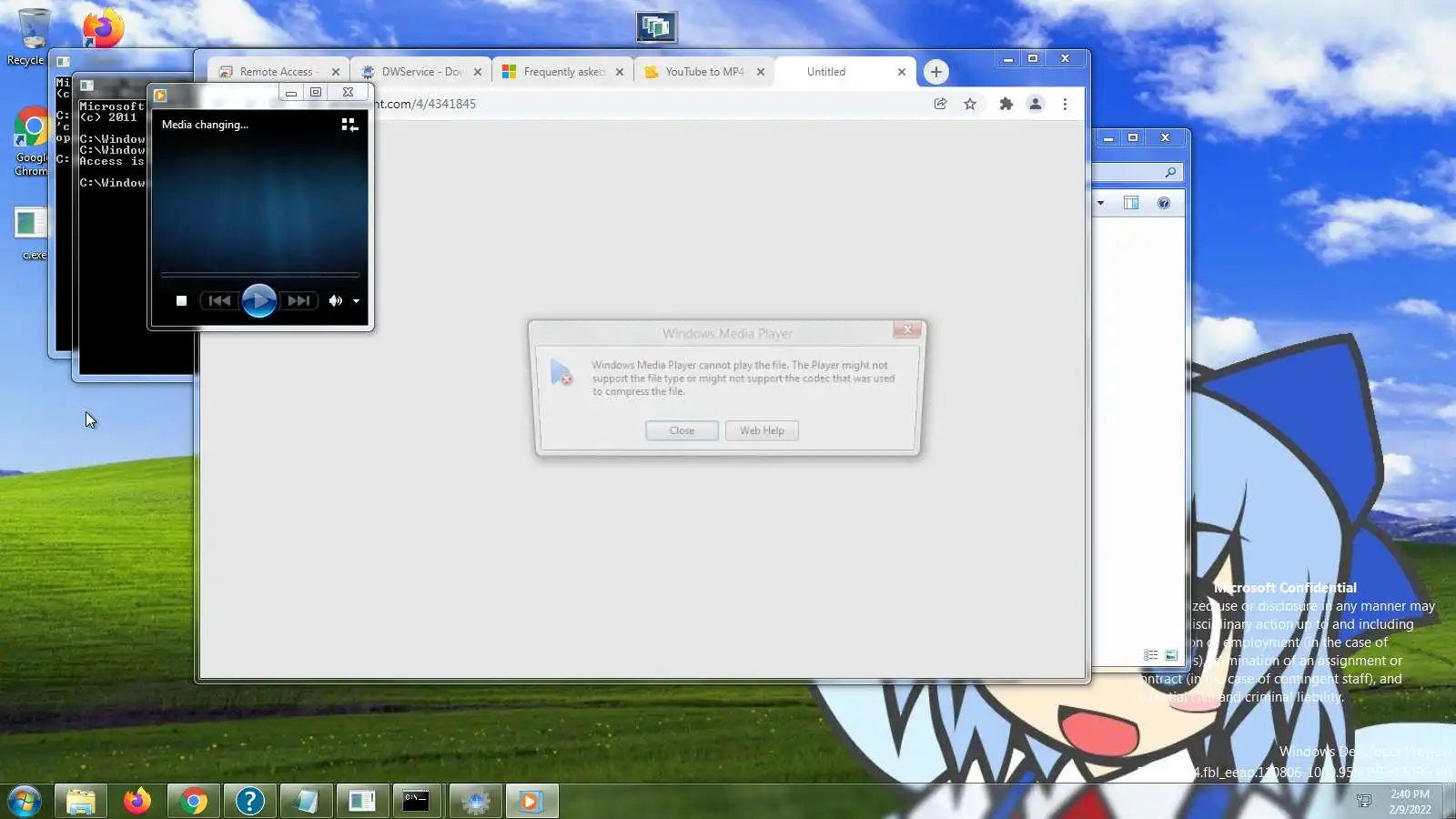Click the Media Player seek bar
1456x819 pixels.
[260, 274]
